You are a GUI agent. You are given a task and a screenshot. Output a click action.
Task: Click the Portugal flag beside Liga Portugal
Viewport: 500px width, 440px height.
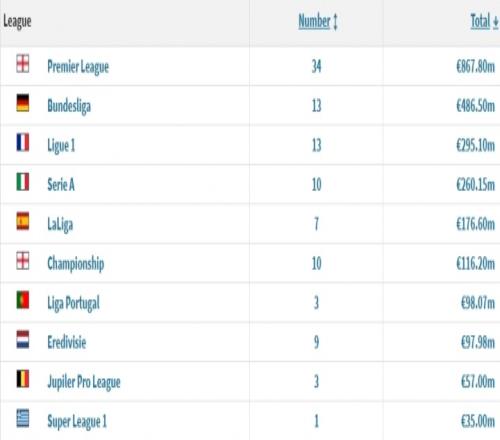click(x=23, y=300)
